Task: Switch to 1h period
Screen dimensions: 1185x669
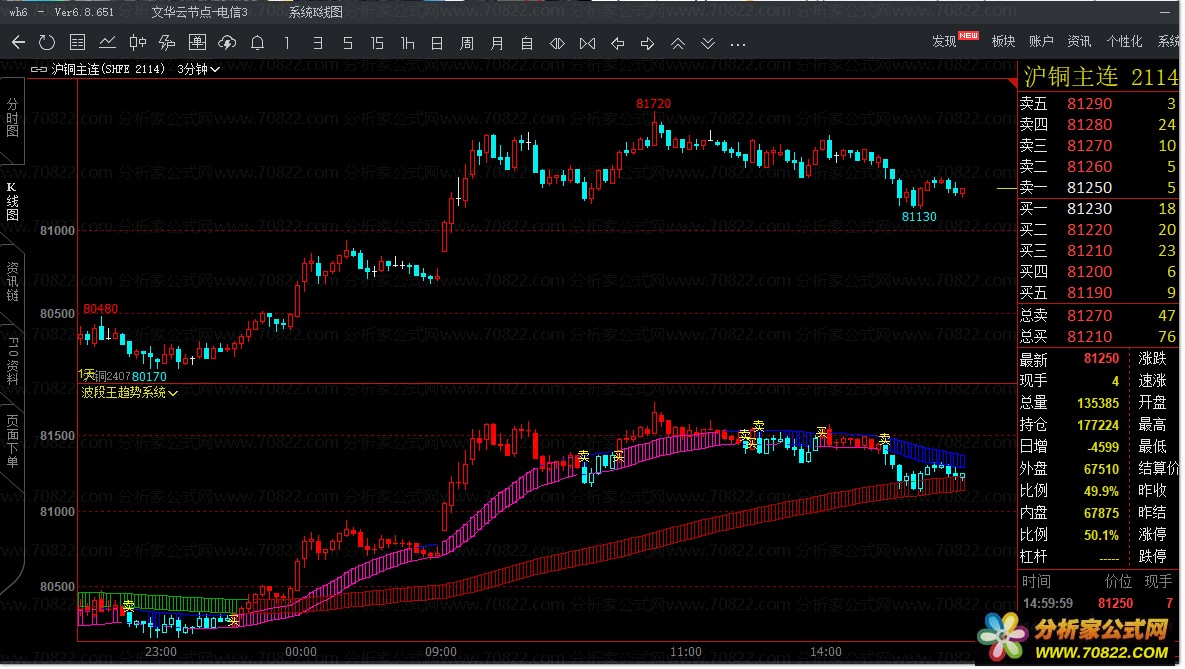Action: click(407, 43)
